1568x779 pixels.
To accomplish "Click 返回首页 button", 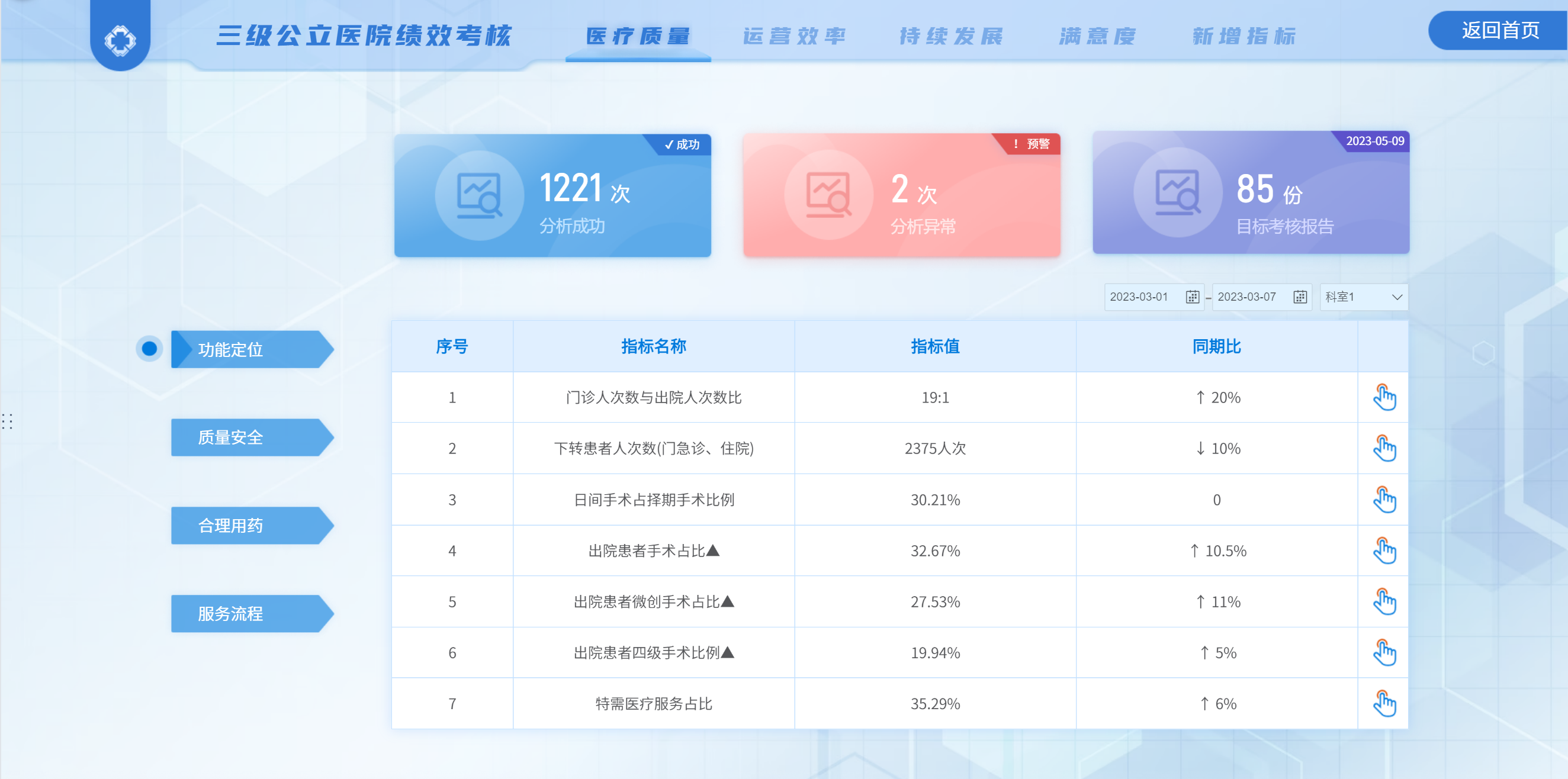I will 1500,30.
